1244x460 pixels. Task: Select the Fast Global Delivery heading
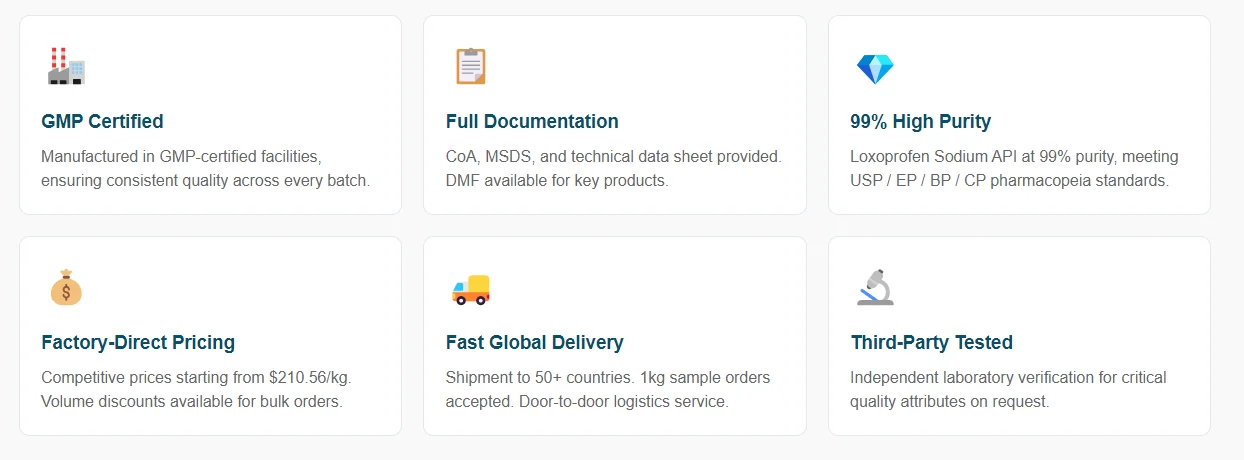pyautogui.click(x=534, y=342)
